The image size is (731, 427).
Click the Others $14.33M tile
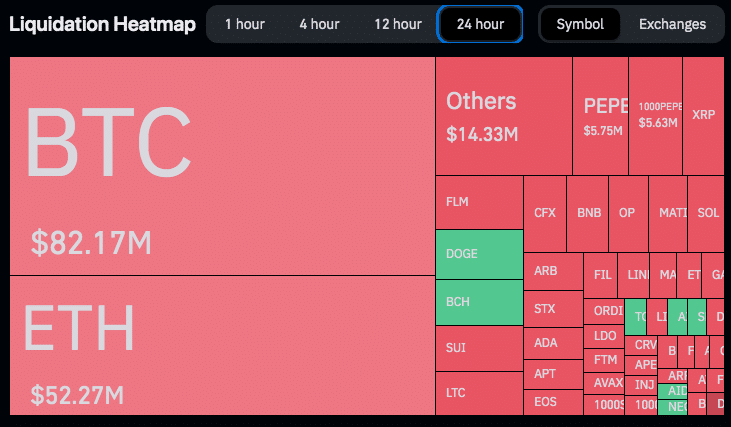click(503, 115)
